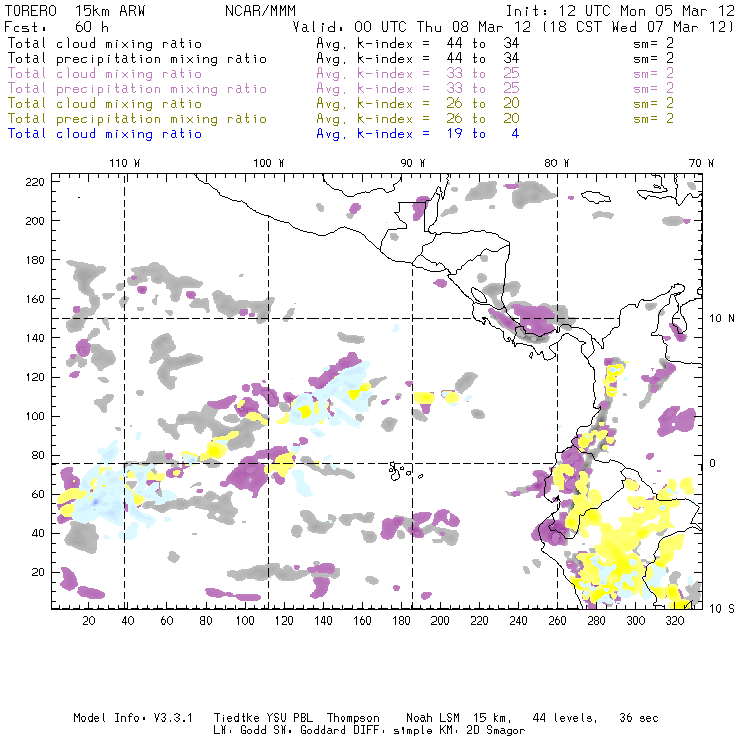Click the olive 'Total cloud mixing ratio' legend entry

tap(105, 103)
